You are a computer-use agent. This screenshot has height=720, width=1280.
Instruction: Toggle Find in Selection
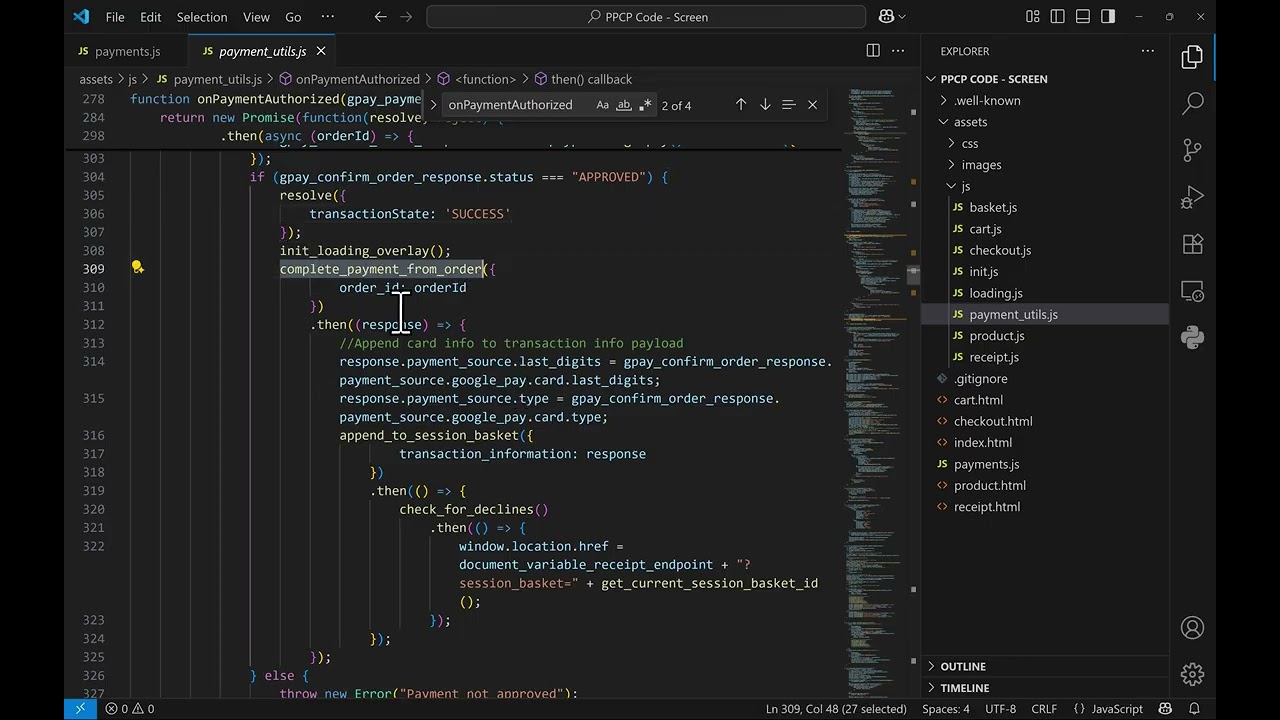point(788,105)
